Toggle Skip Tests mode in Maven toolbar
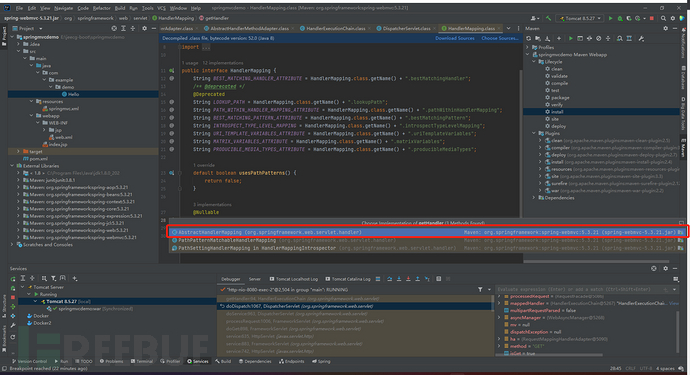Viewport: 690px width, 375px height. click(598, 39)
